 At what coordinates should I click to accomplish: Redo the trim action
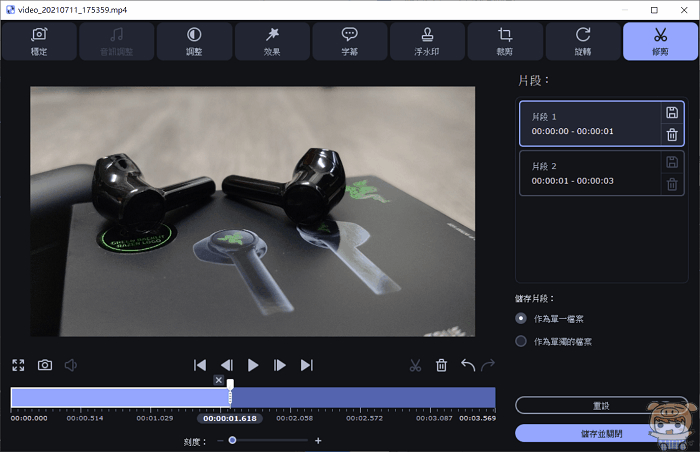(x=488, y=365)
